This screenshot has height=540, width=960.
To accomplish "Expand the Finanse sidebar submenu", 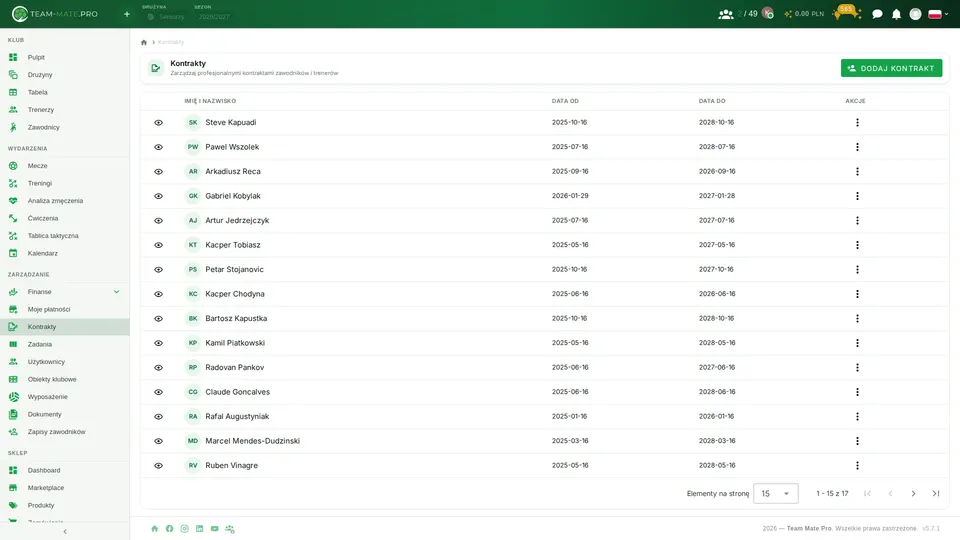I will click(116, 292).
